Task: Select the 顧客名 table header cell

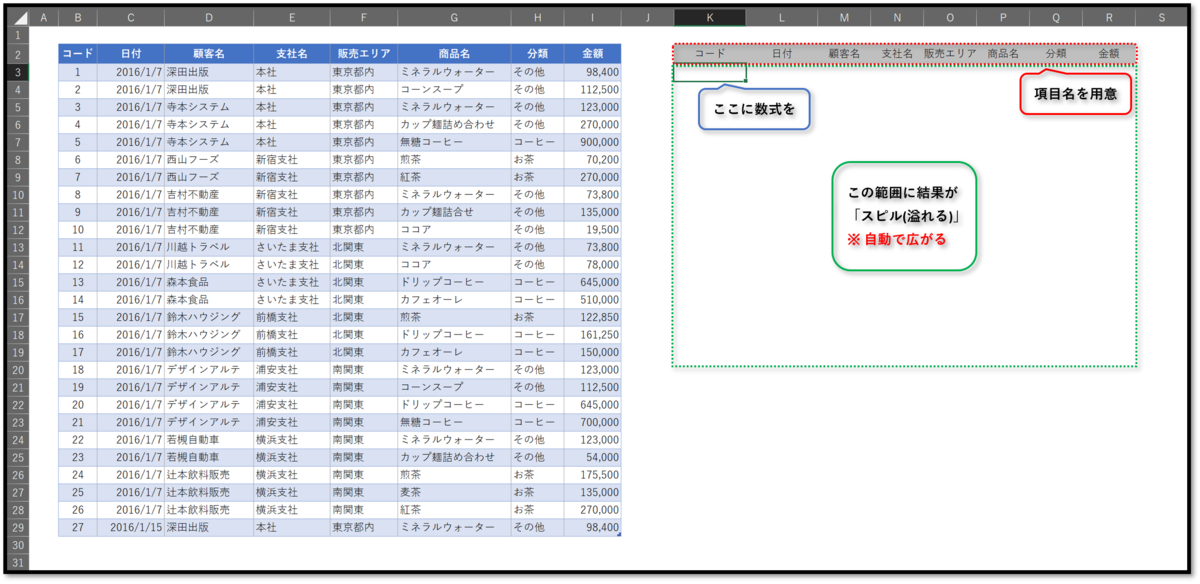Action: [x=208, y=53]
